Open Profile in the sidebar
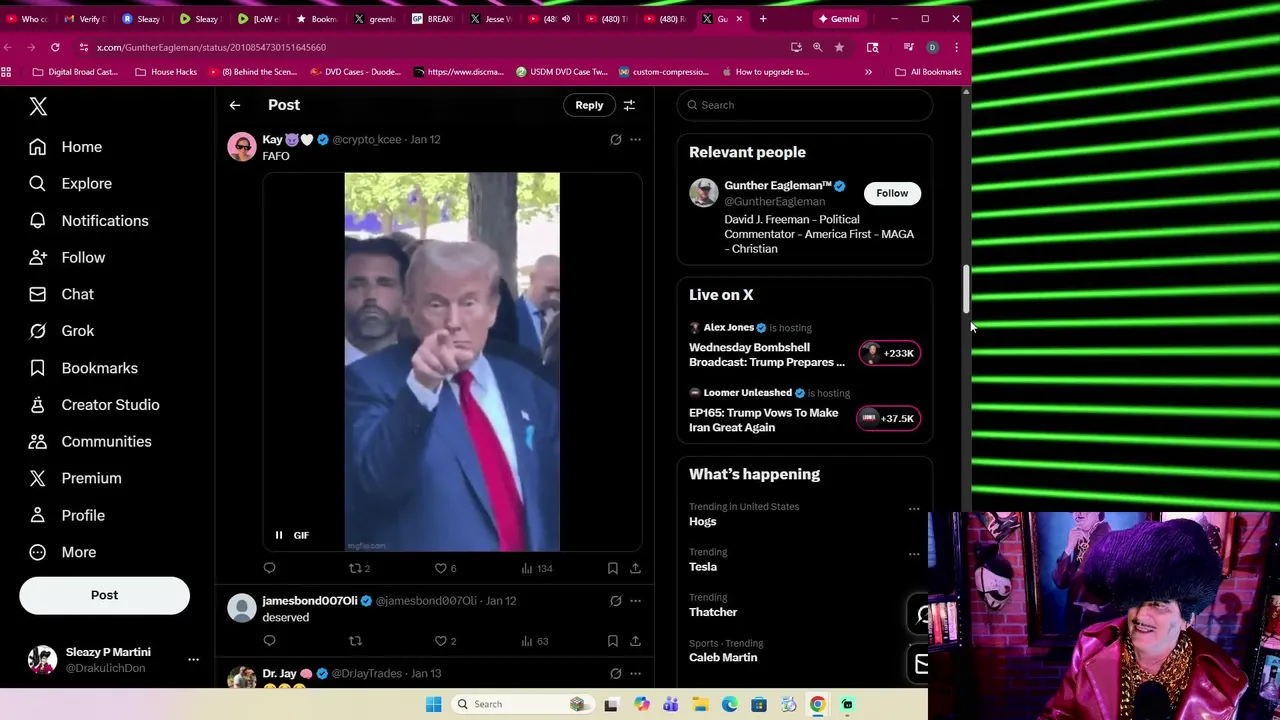The image size is (1280, 720). (66, 515)
